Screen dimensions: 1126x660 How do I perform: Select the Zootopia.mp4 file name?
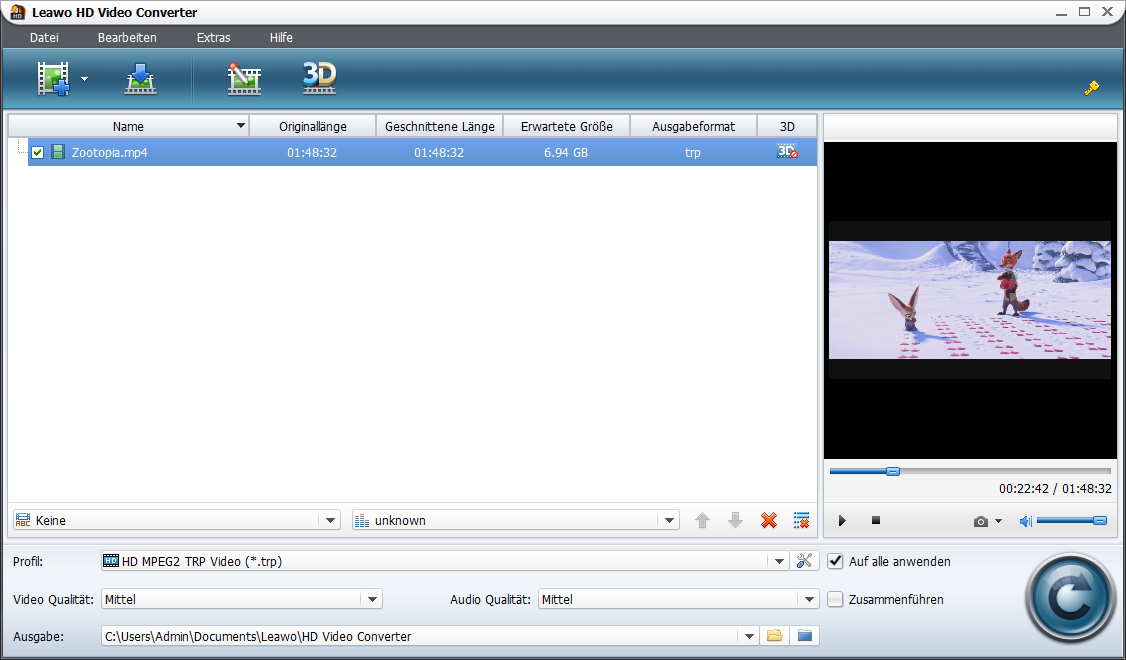109,152
